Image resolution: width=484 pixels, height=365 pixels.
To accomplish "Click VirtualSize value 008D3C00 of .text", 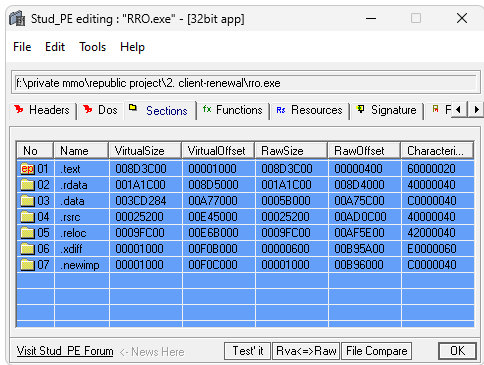I will pyautogui.click(x=141, y=169).
